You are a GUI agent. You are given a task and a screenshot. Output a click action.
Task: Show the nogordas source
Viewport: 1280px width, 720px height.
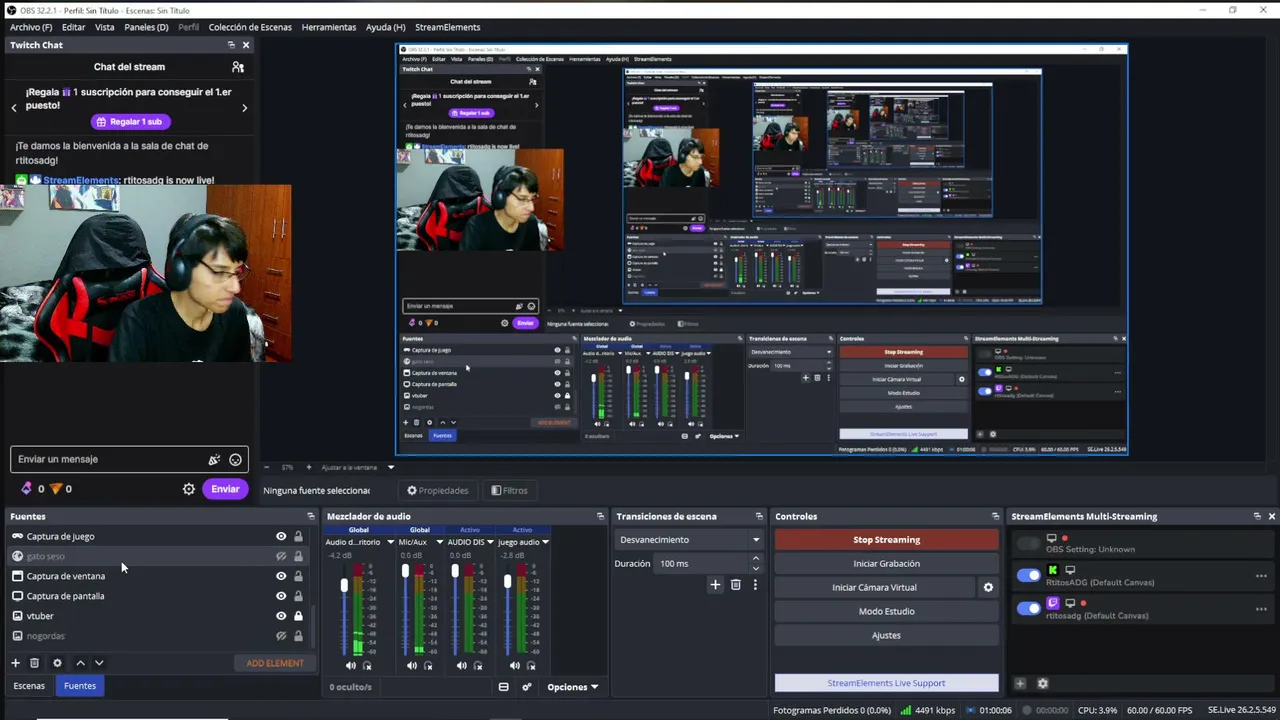point(281,636)
